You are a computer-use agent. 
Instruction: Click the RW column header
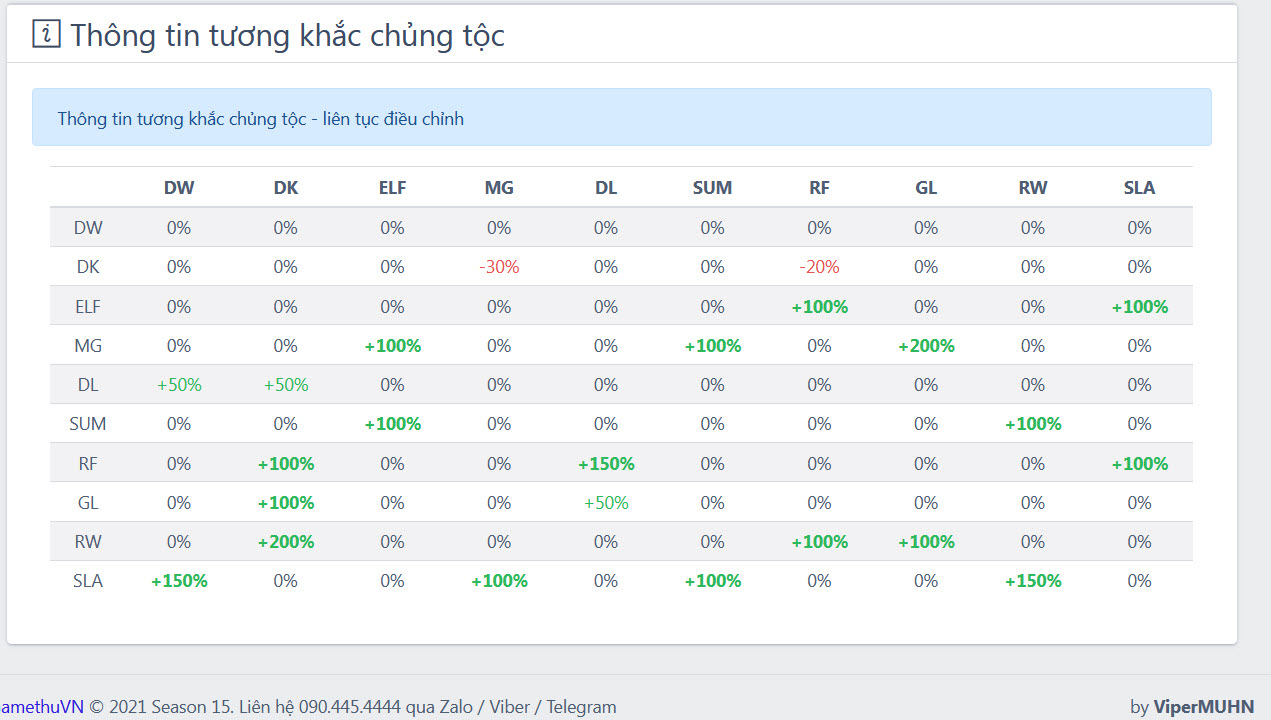pos(1032,187)
